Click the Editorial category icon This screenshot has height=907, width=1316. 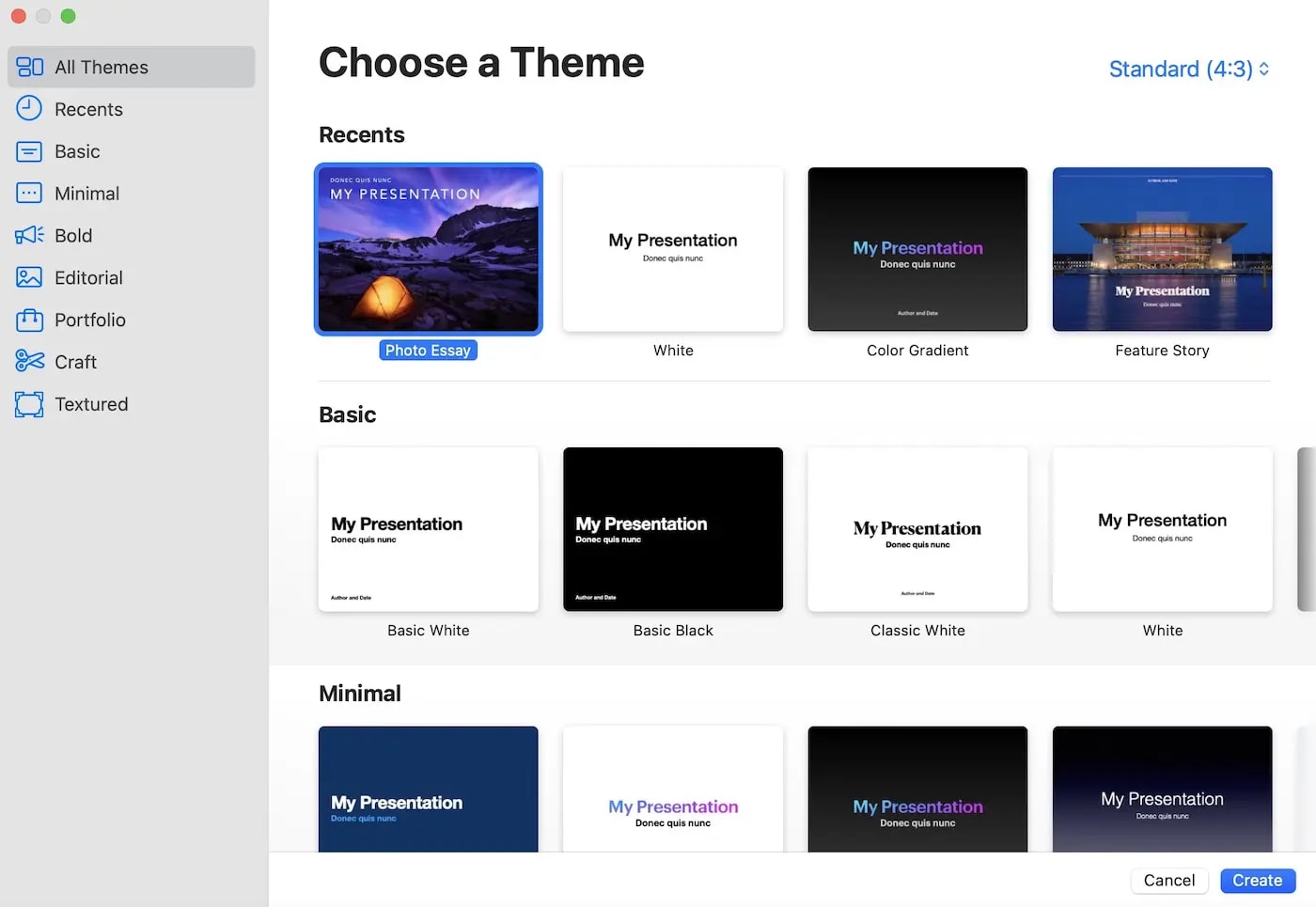[29, 278]
